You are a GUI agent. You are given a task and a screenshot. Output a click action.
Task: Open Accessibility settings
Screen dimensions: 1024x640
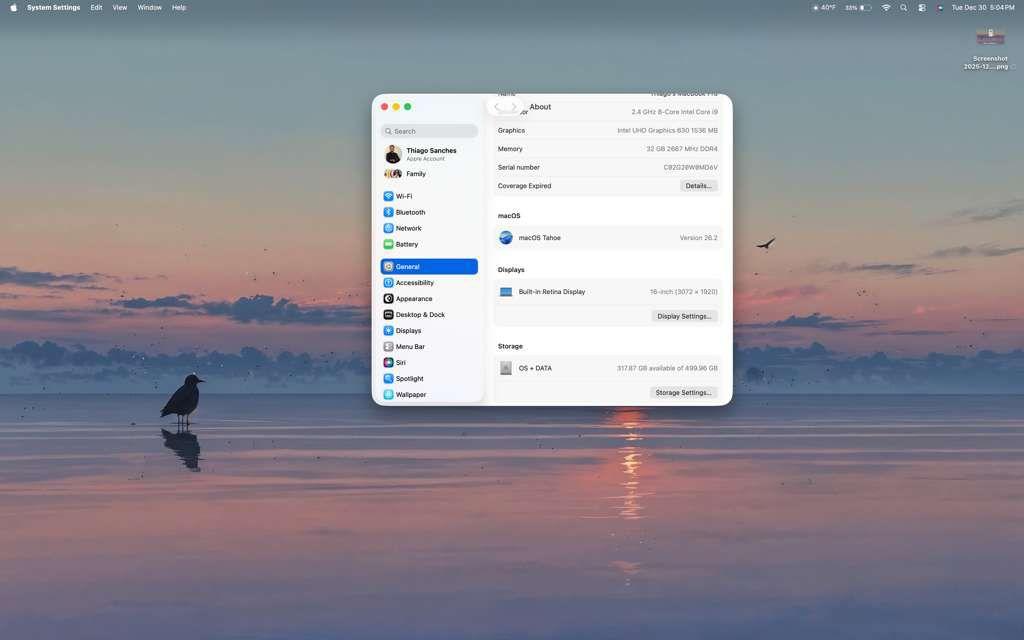[x=414, y=283]
